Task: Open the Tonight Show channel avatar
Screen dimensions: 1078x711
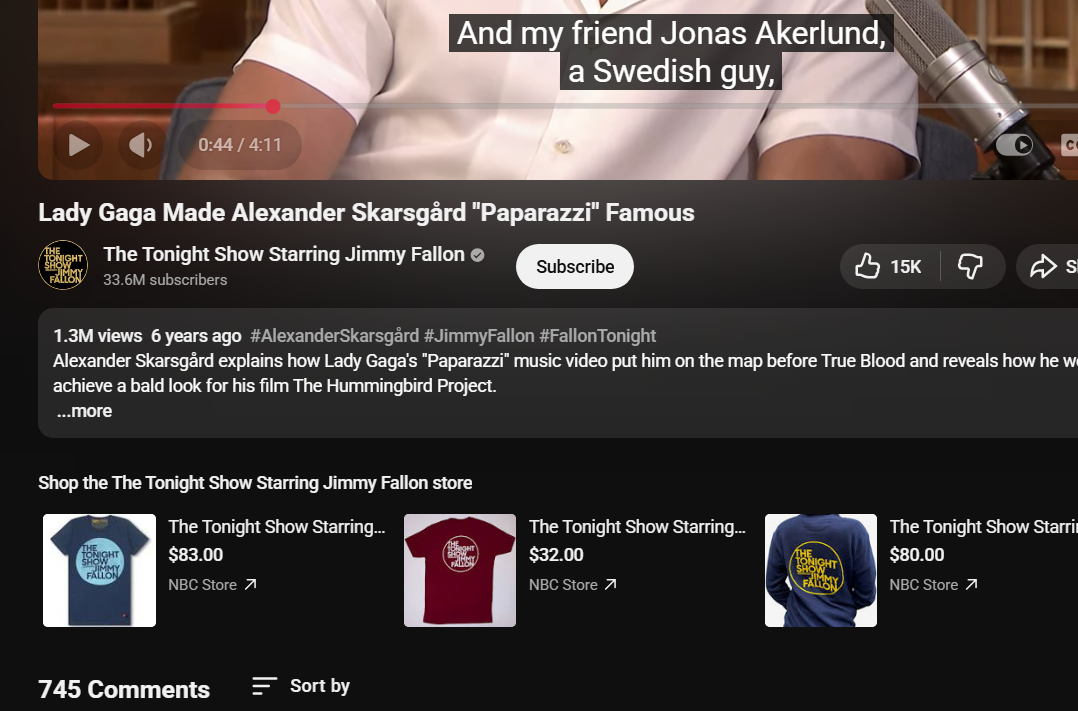Action: click(62, 266)
